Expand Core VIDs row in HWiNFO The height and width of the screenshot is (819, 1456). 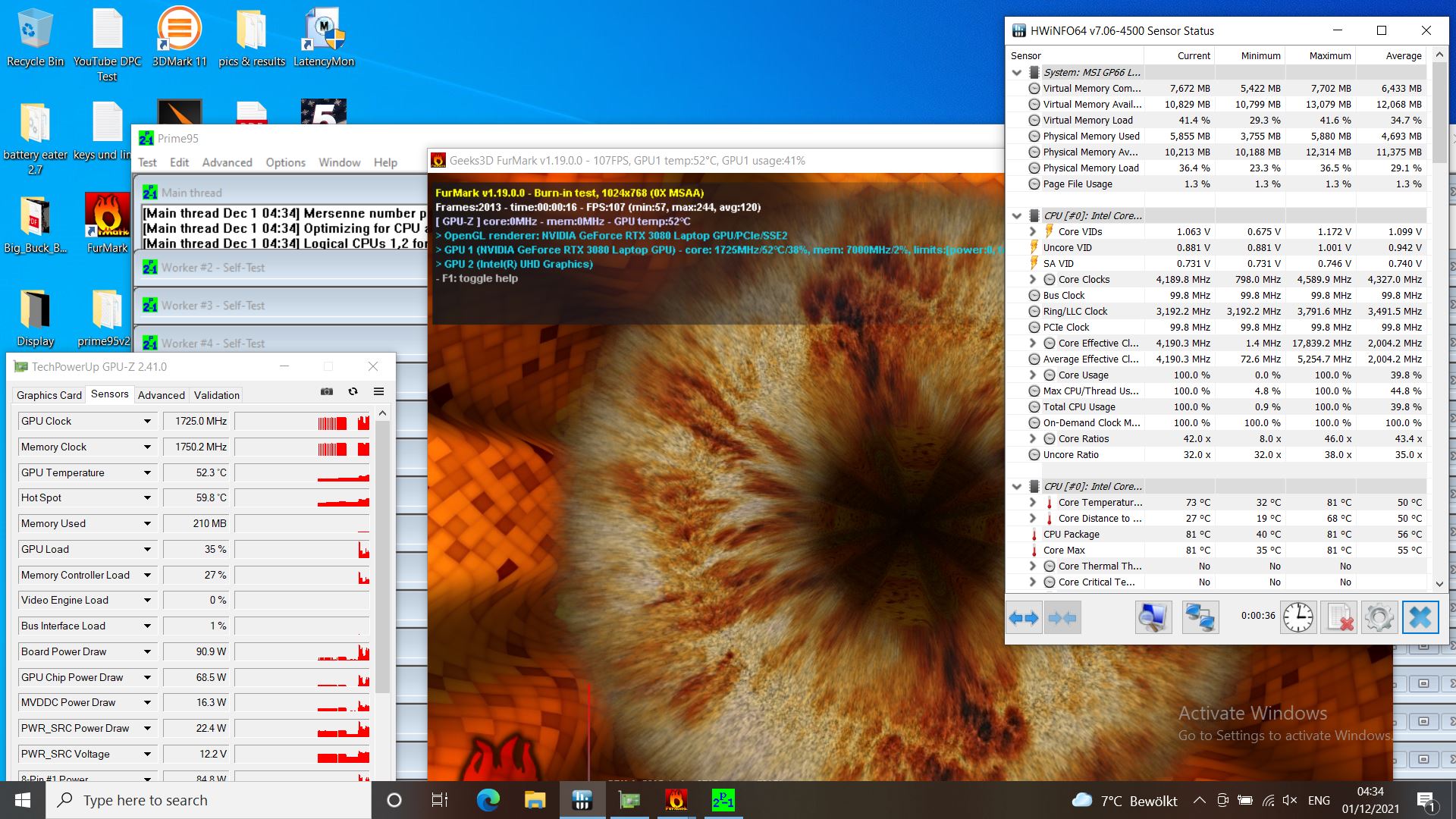pyautogui.click(x=1032, y=231)
